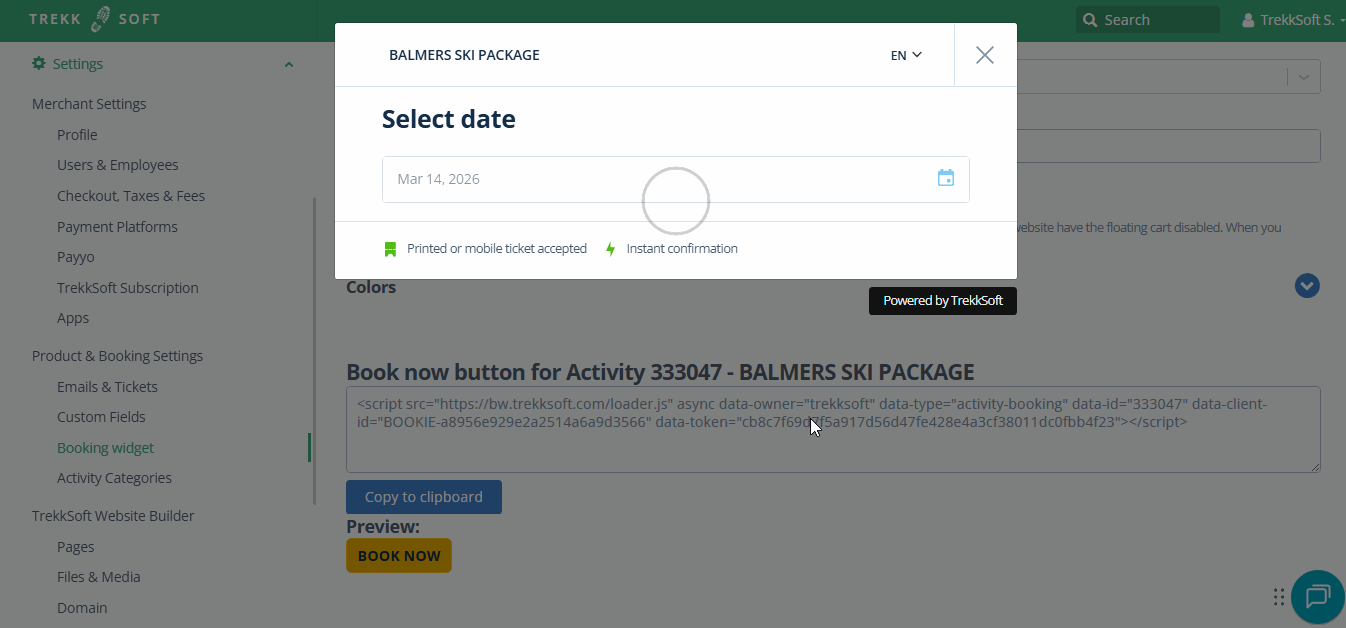The width and height of the screenshot is (1346, 628).
Task: Click inside the embed script textarea
Action: [x=832, y=445]
